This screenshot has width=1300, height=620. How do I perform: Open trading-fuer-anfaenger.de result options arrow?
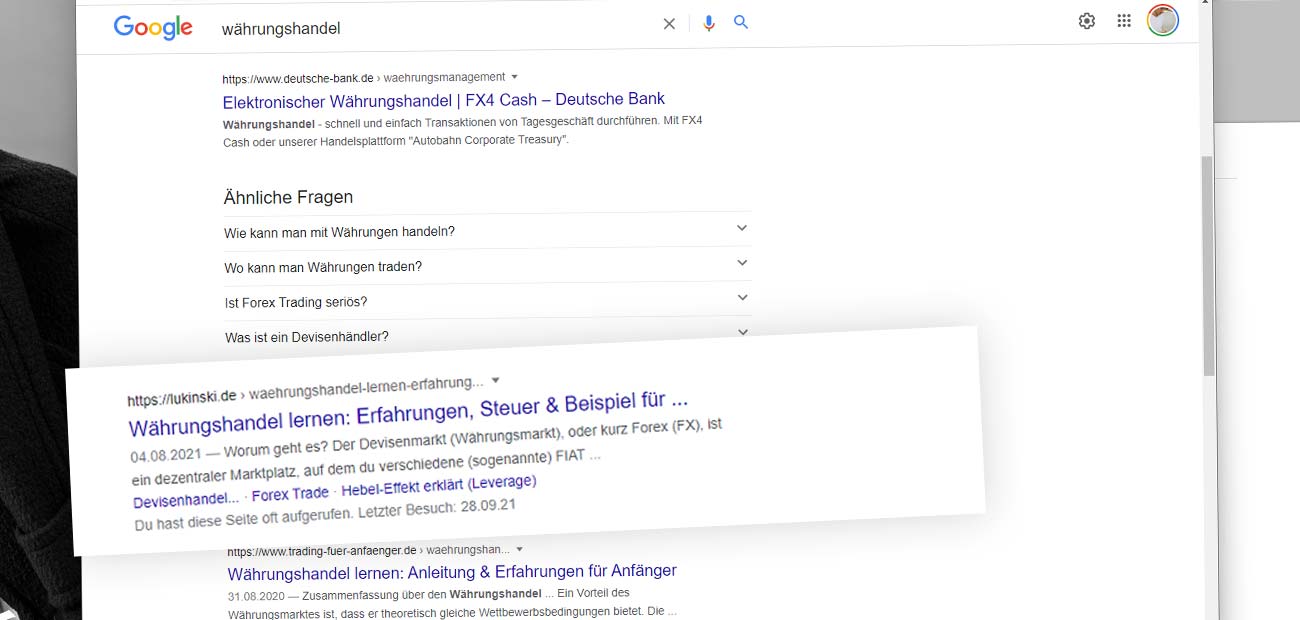[x=520, y=549]
